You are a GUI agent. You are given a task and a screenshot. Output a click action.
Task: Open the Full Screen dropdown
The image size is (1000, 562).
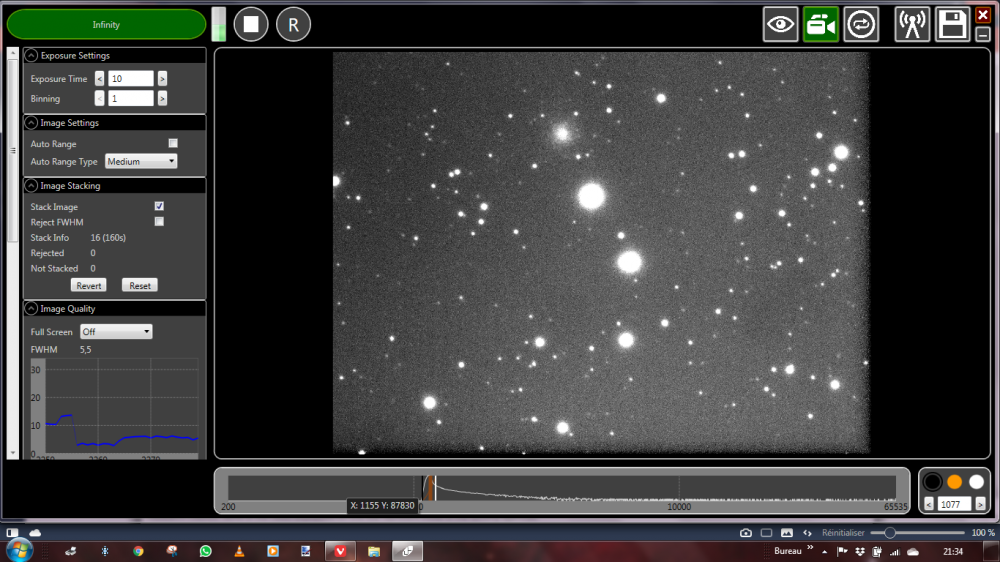click(116, 332)
